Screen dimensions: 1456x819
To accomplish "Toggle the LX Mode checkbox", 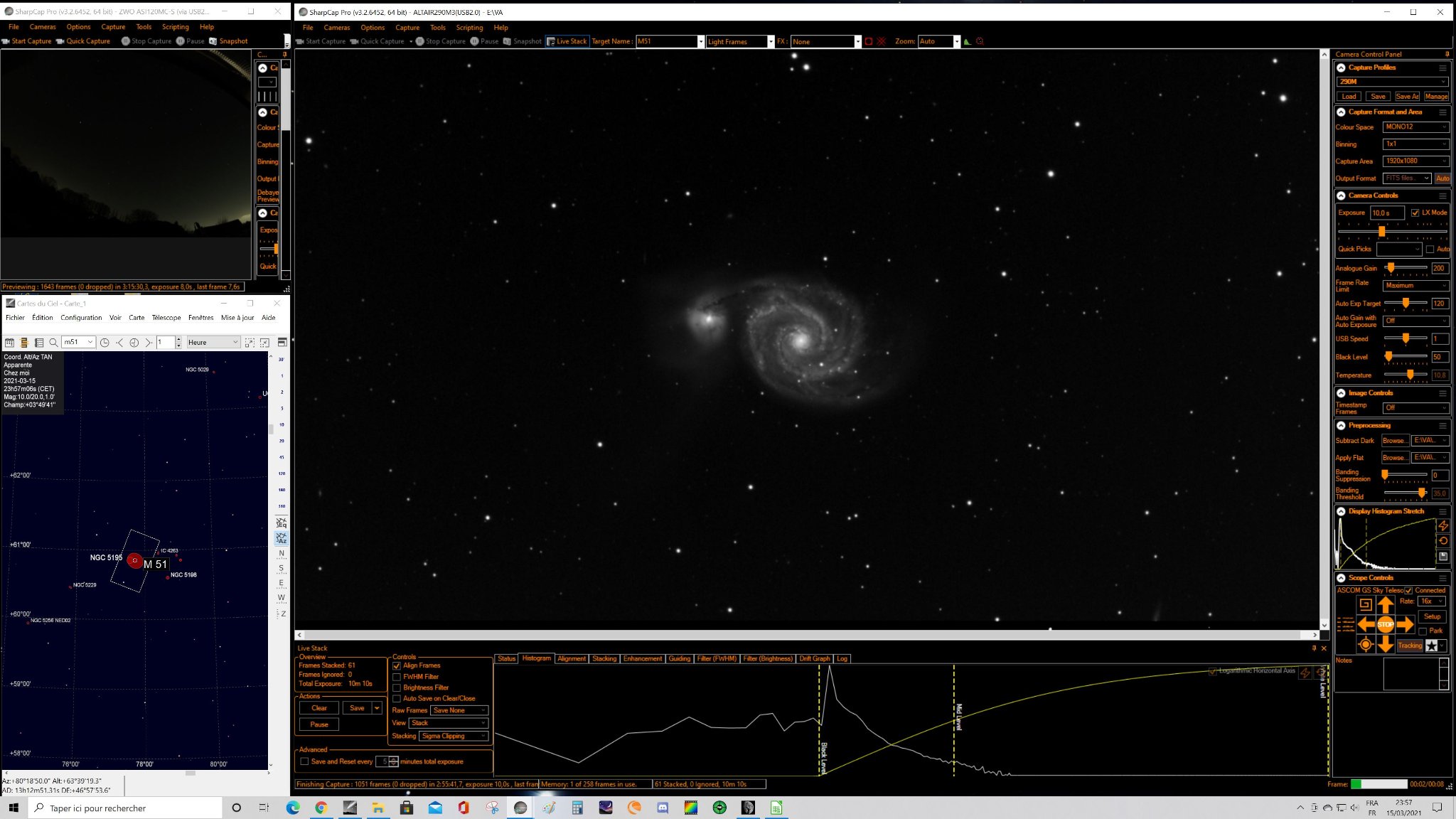I will pyautogui.click(x=1415, y=213).
